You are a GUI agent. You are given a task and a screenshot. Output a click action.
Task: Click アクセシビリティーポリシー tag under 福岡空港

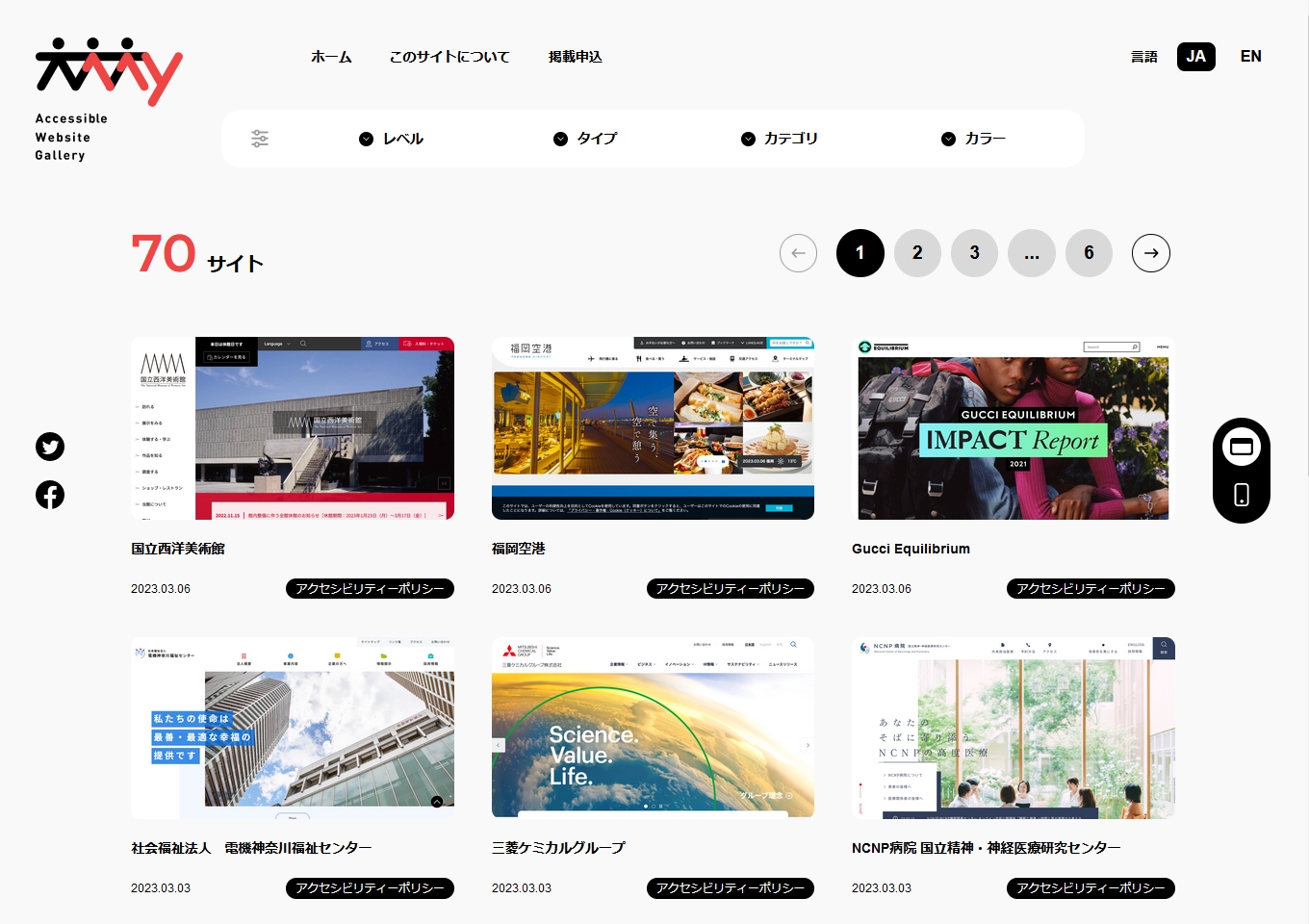pos(731,588)
